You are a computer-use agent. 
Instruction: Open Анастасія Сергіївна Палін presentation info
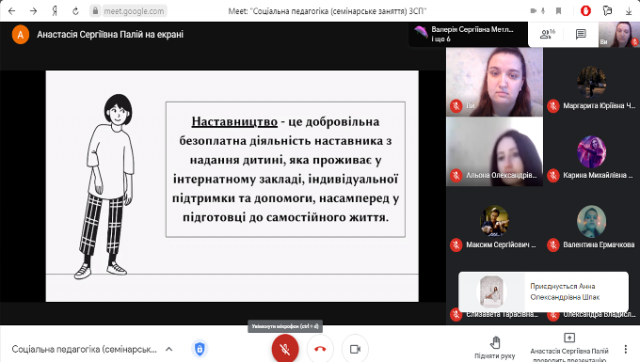point(569,348)
